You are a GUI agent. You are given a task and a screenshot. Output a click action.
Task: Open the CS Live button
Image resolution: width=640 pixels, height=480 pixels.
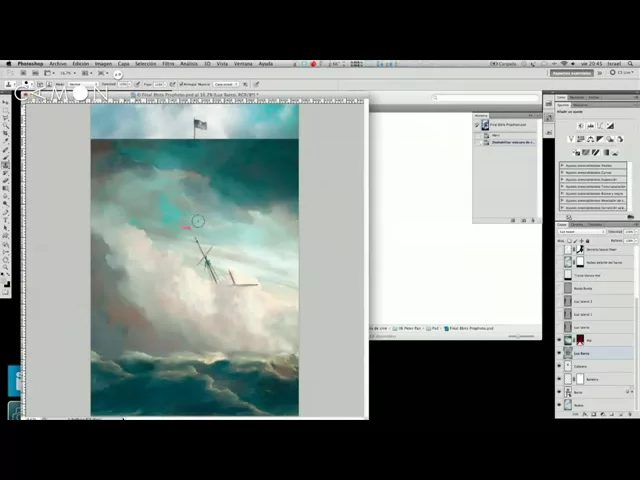coord(622,73)
